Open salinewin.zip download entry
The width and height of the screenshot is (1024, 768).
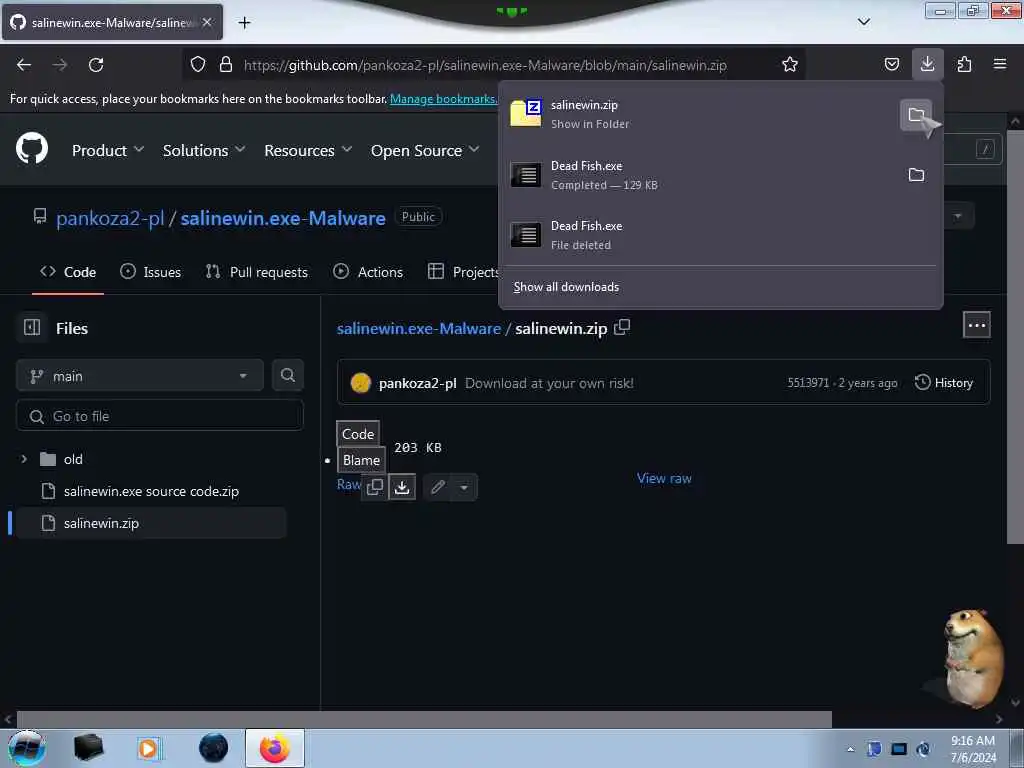(x=700, y=114)
